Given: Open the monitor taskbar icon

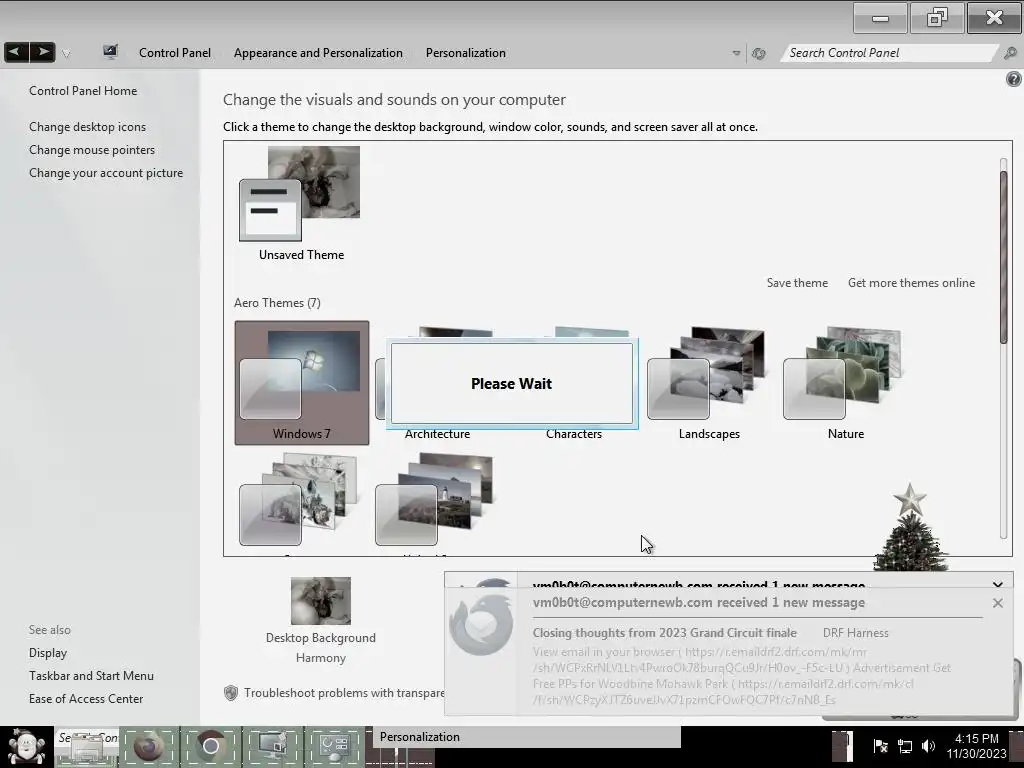Looking at the screenshot, I should click(272, 746).
